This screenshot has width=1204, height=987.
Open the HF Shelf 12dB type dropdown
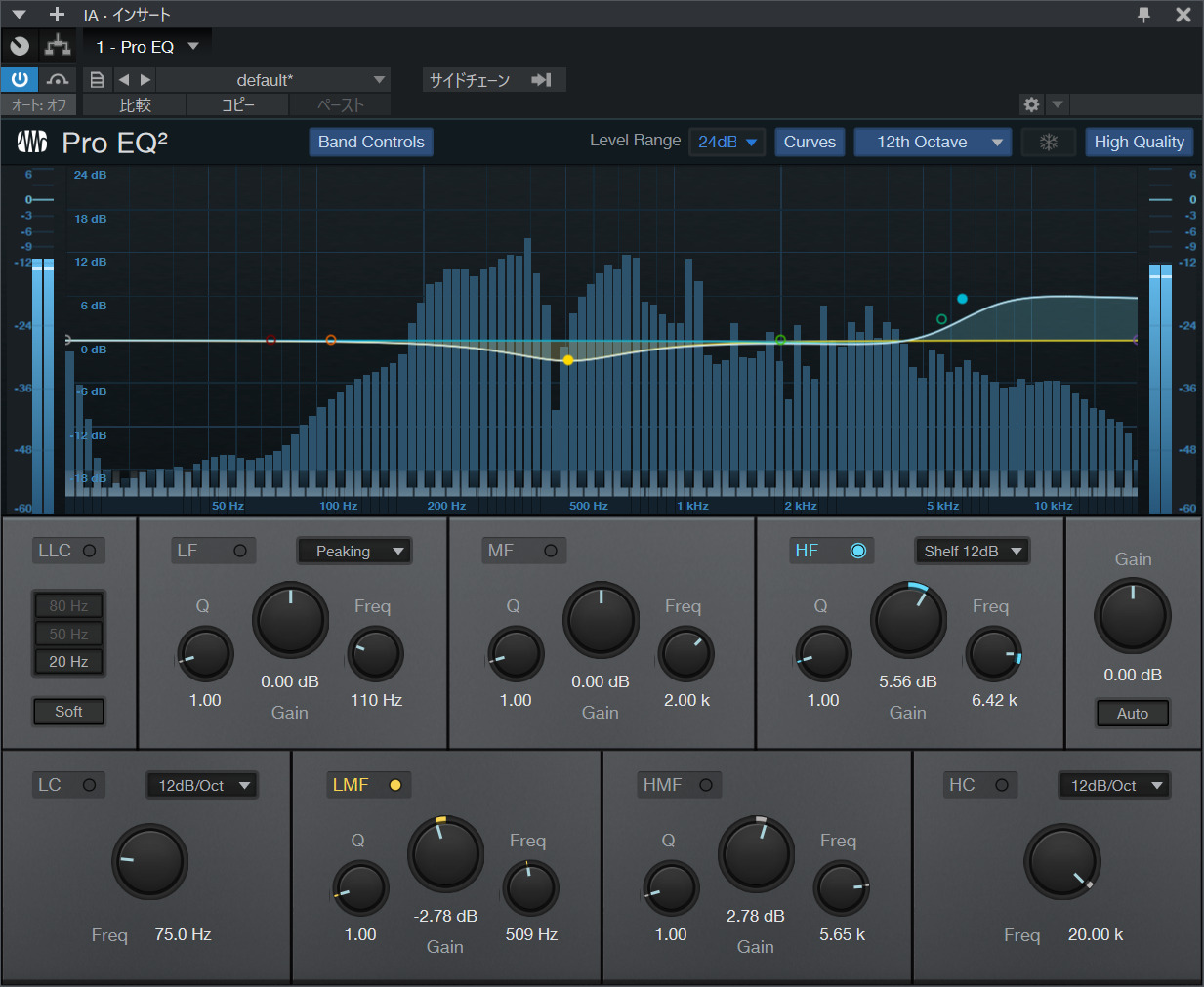tap(973, 552)
